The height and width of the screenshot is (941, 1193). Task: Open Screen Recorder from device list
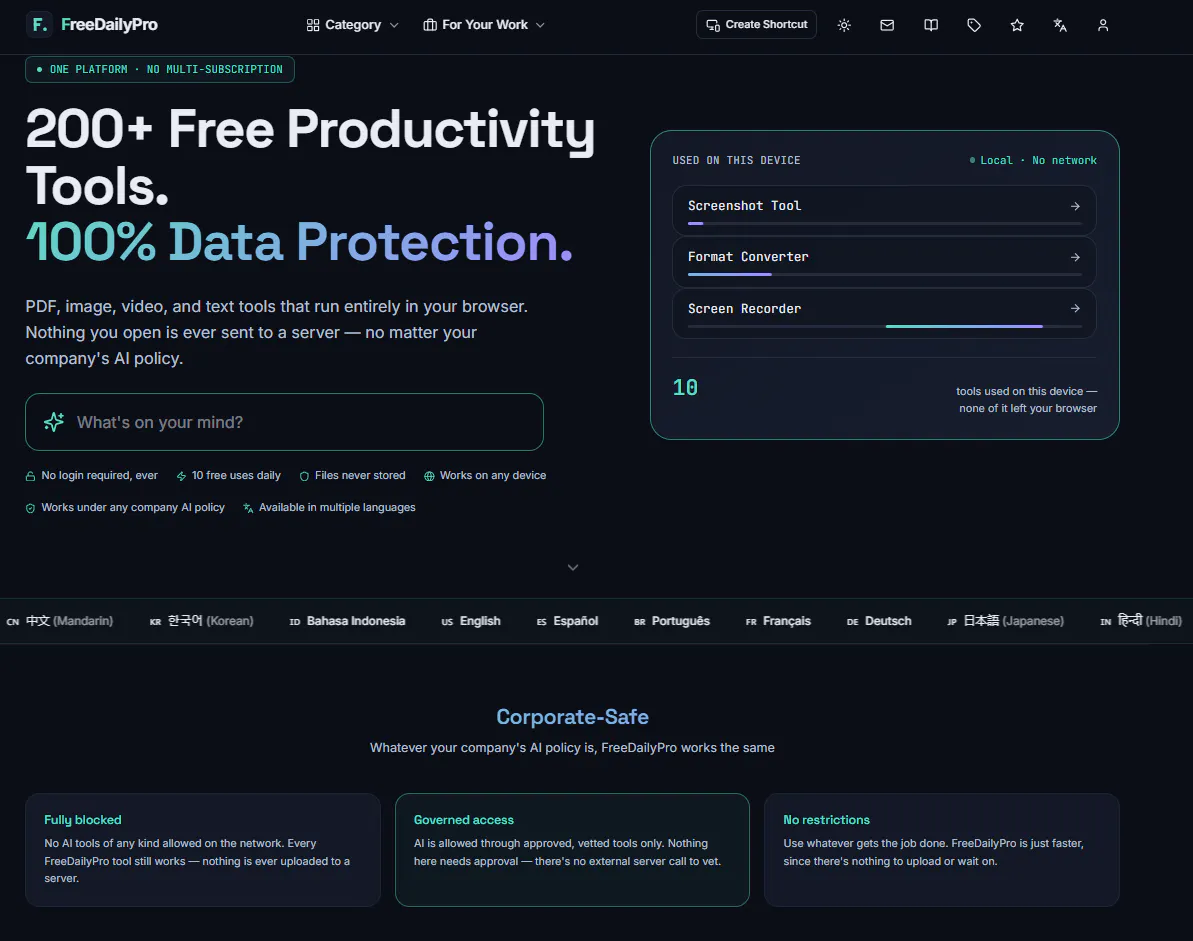point(884,313)
